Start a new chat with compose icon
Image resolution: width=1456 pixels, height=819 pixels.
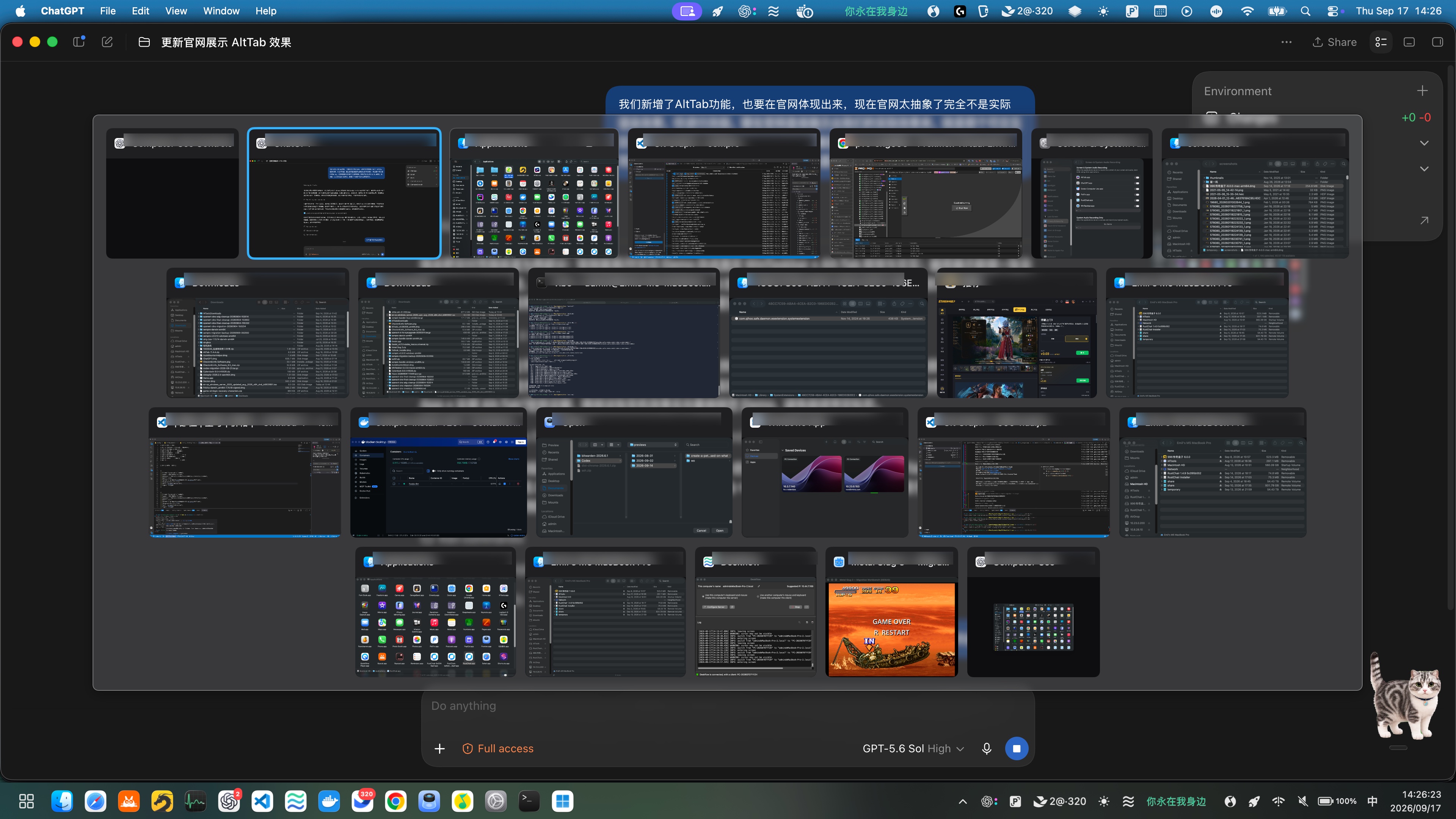pos(107,42)
